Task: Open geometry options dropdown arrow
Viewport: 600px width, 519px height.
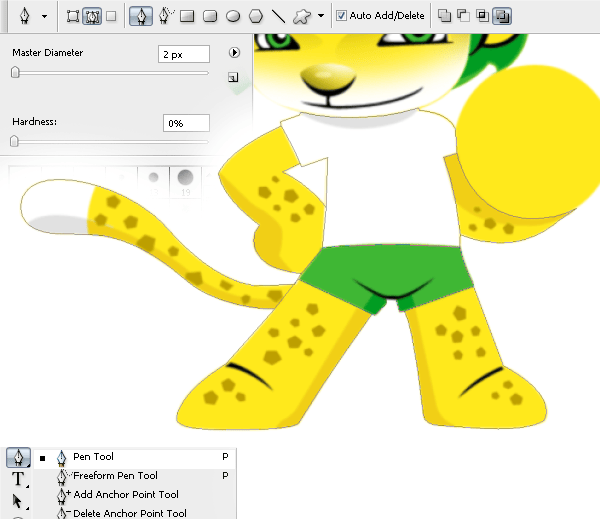Action: [321, 16]
